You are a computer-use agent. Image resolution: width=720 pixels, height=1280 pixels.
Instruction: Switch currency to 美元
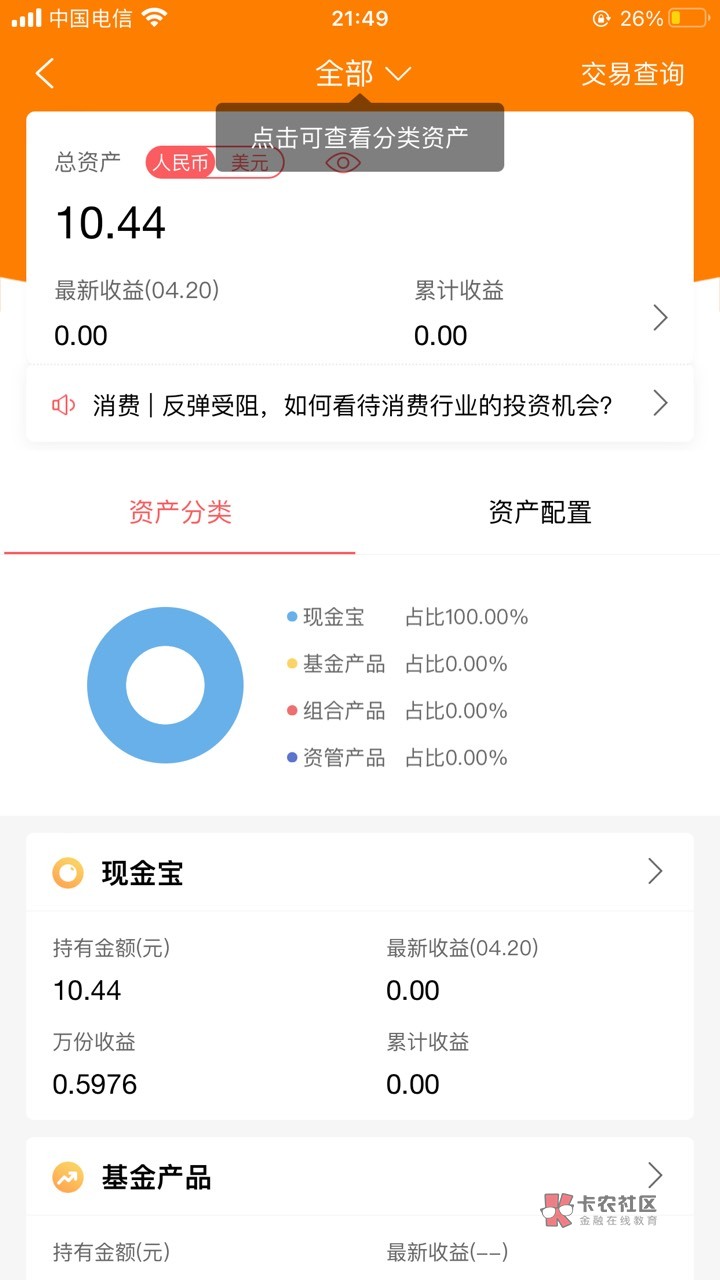pyautogui.click(x=250, y=162)
